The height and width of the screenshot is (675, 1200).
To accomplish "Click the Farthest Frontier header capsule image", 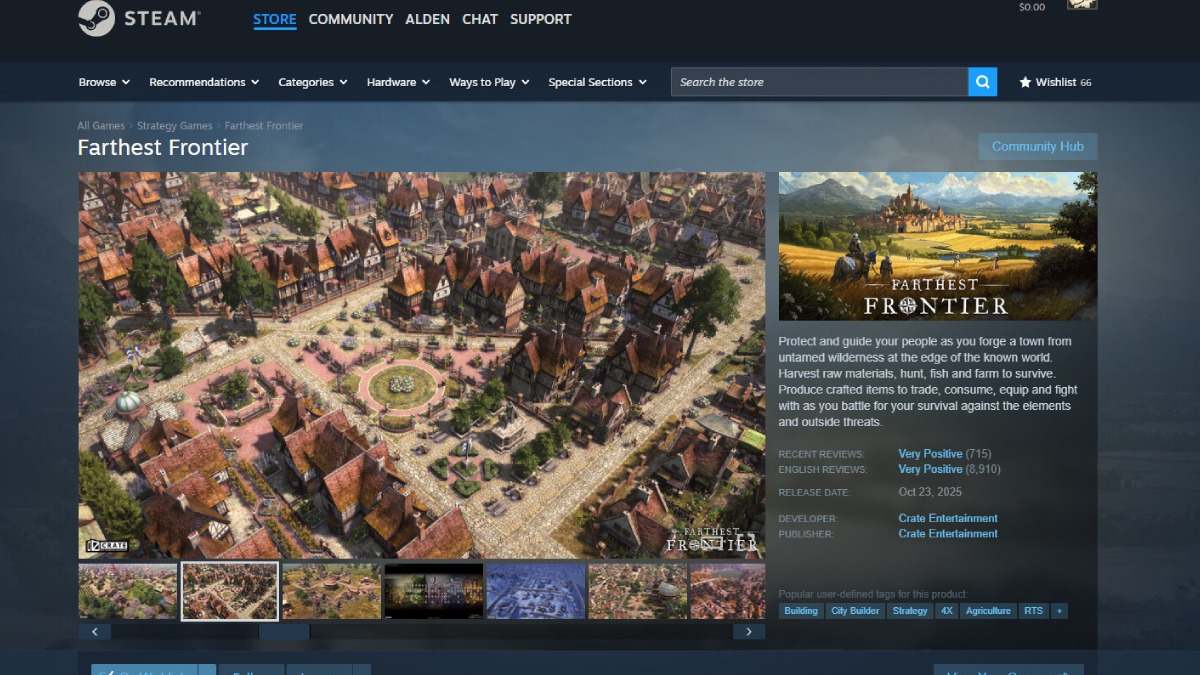I will pyautogui.click(x=937, y=246).
